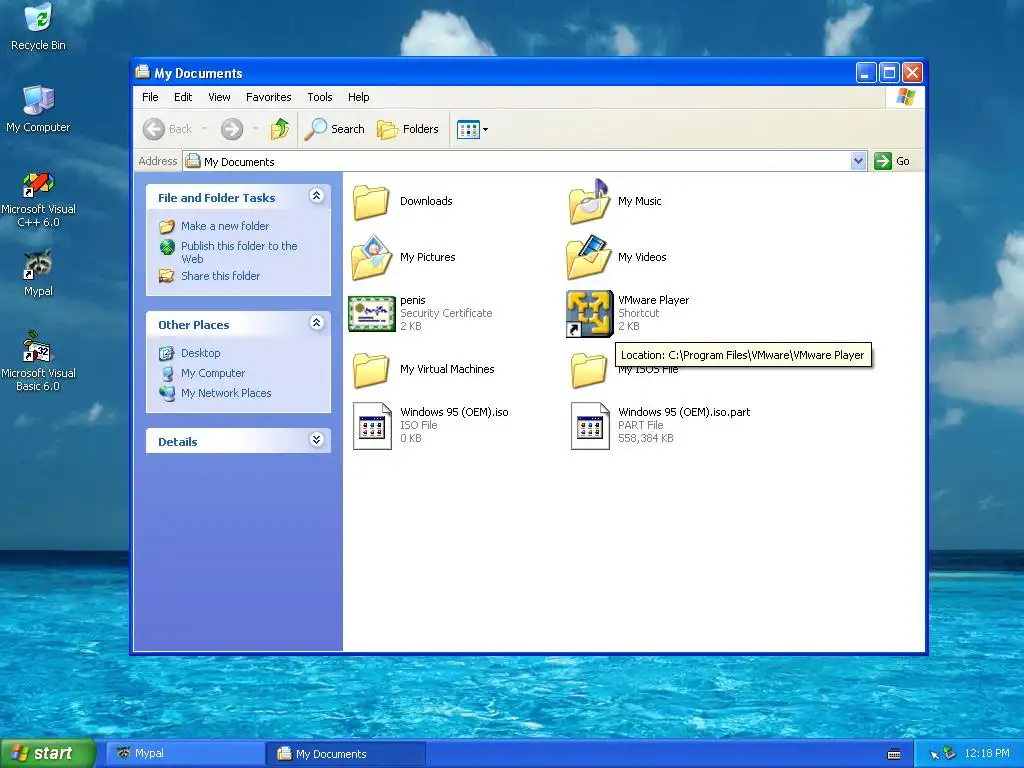Screen dimensions: 1024x768
Task: Click the Forward arrow button
Action: tap(232, 129)
